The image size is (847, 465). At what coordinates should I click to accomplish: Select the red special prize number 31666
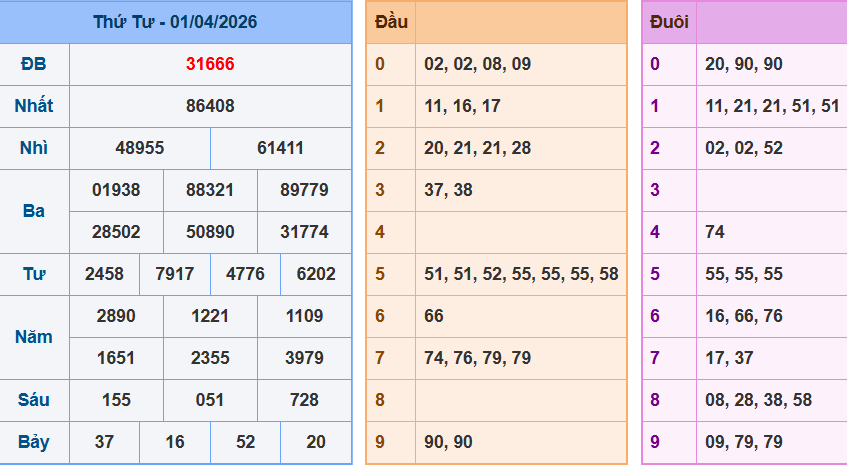[210, 64]
